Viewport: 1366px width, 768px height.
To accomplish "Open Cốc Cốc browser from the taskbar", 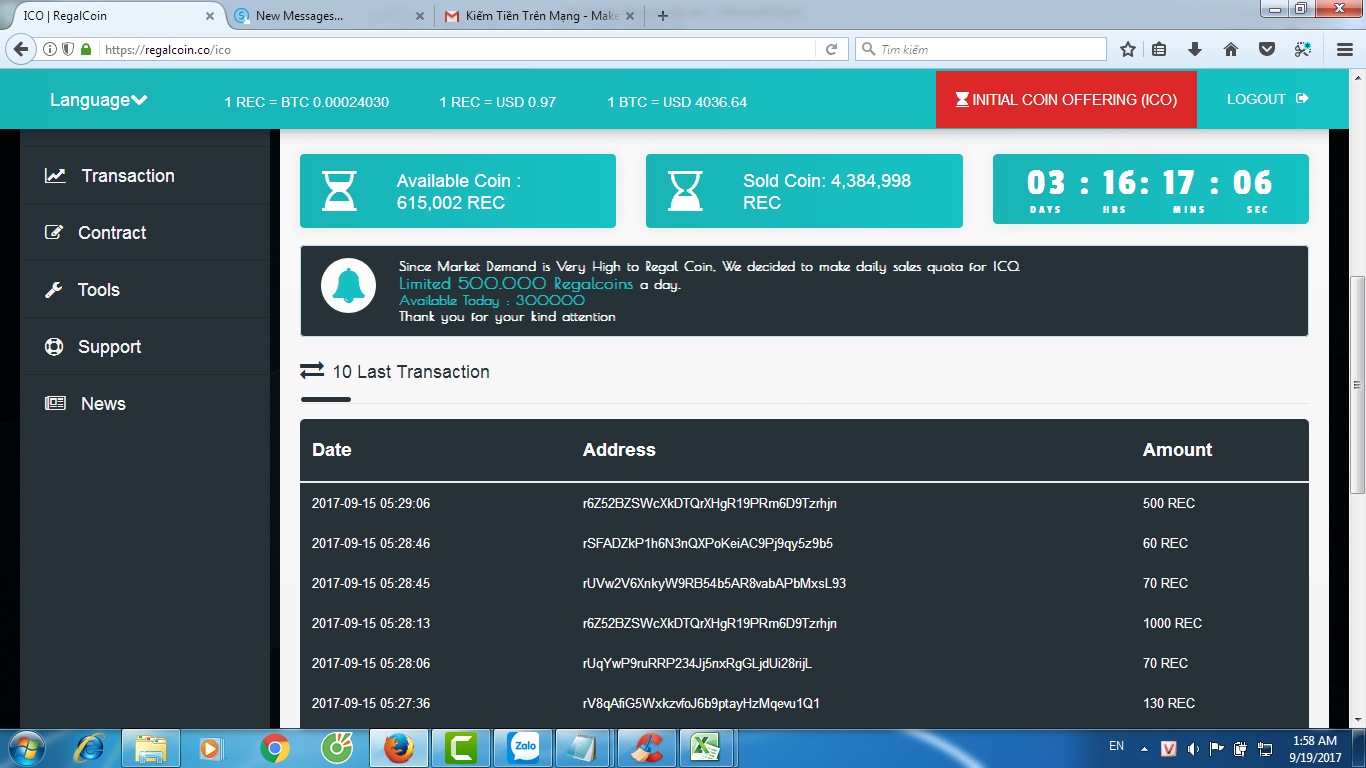I will point(337,747).
